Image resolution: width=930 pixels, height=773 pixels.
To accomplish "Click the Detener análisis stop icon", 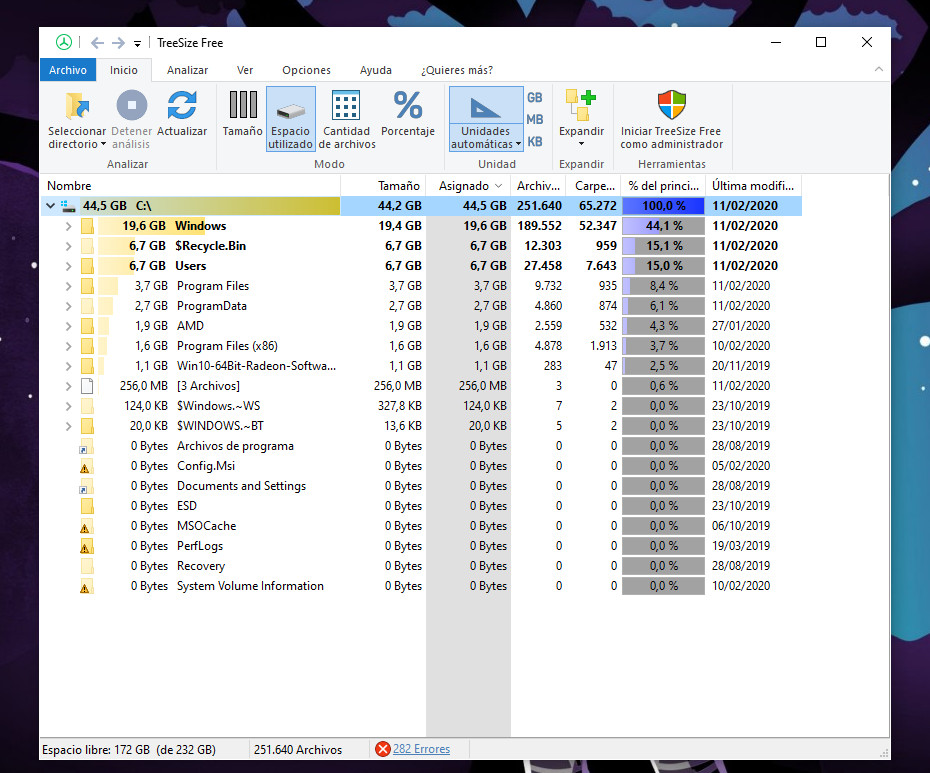I will [132, 106].
